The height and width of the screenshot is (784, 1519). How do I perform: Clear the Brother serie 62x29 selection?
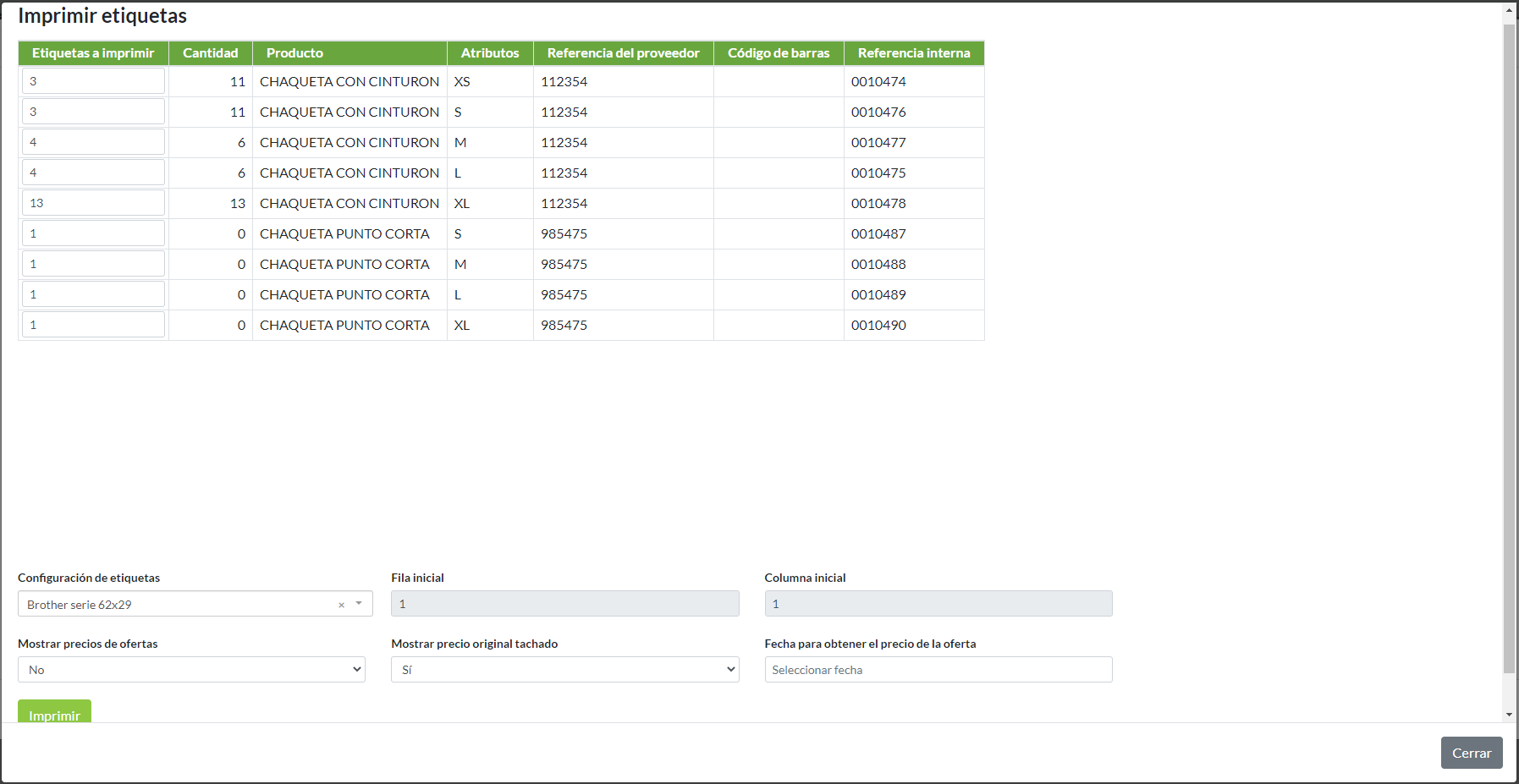click(x=341, y=605)
